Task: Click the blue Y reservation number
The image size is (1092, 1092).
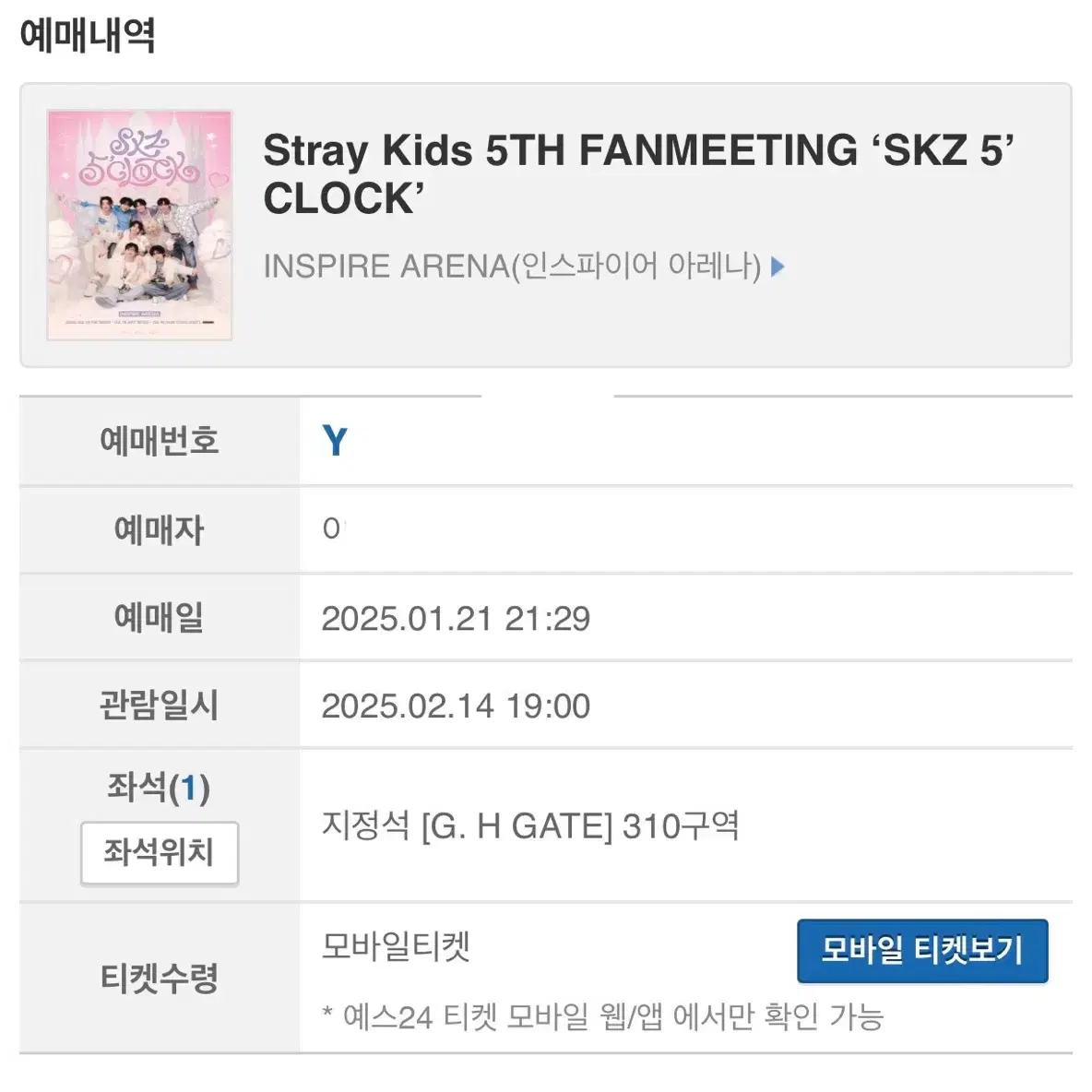Action: click(335, 442)
